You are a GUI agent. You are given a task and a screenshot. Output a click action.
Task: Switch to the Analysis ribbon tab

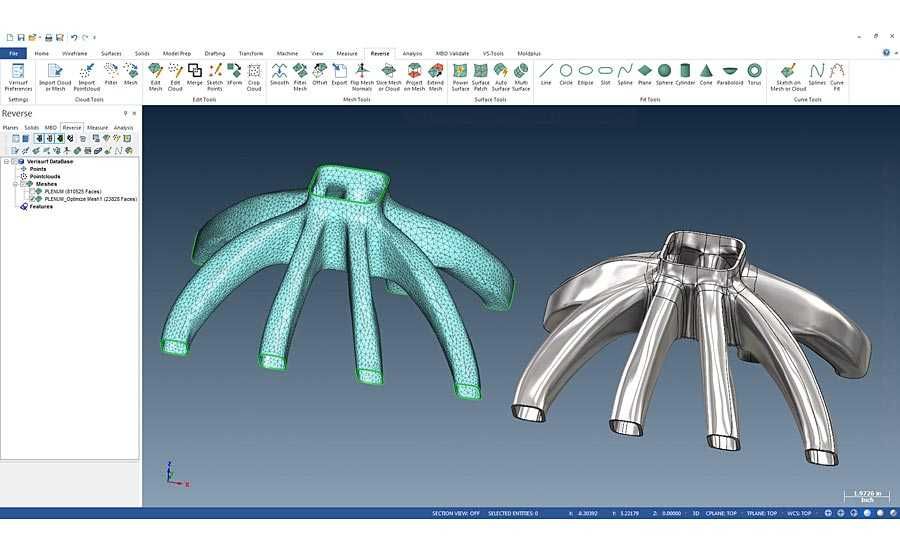(x=412, y=53)
